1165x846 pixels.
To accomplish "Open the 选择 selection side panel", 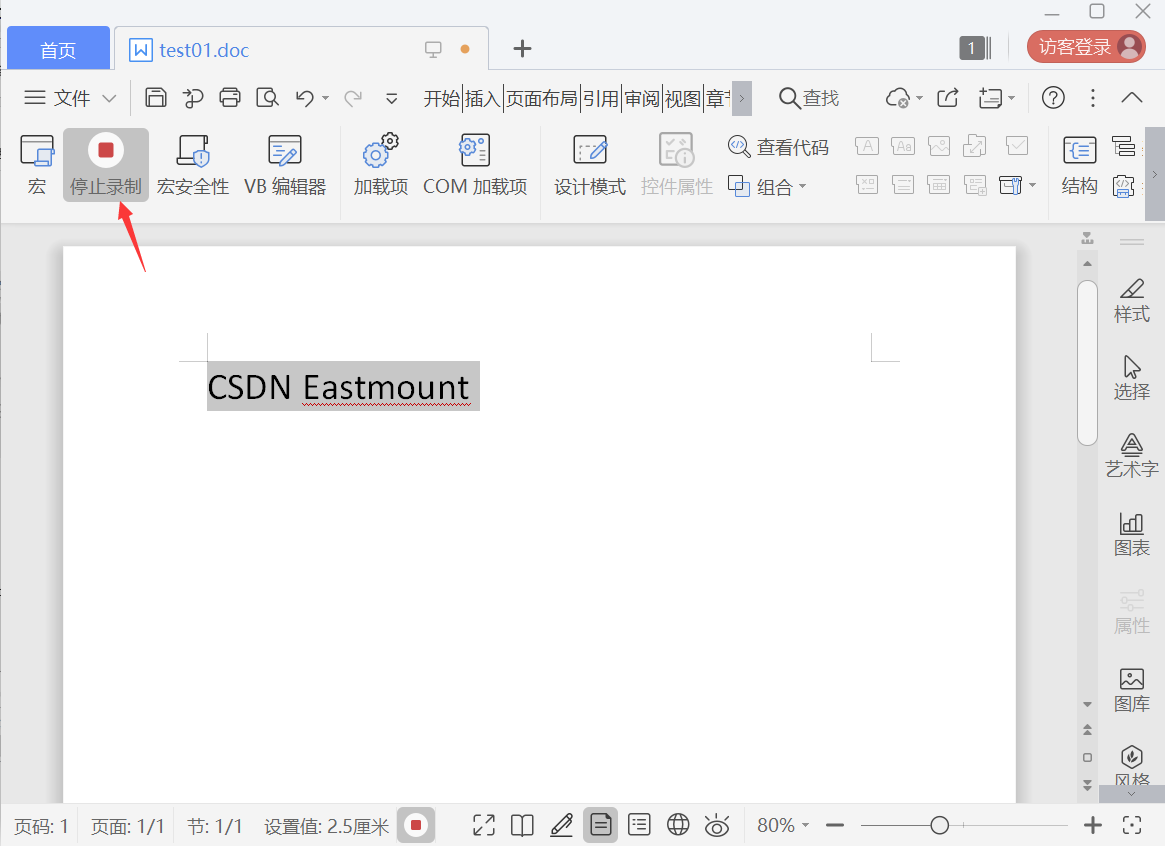I will point(1132,378).
